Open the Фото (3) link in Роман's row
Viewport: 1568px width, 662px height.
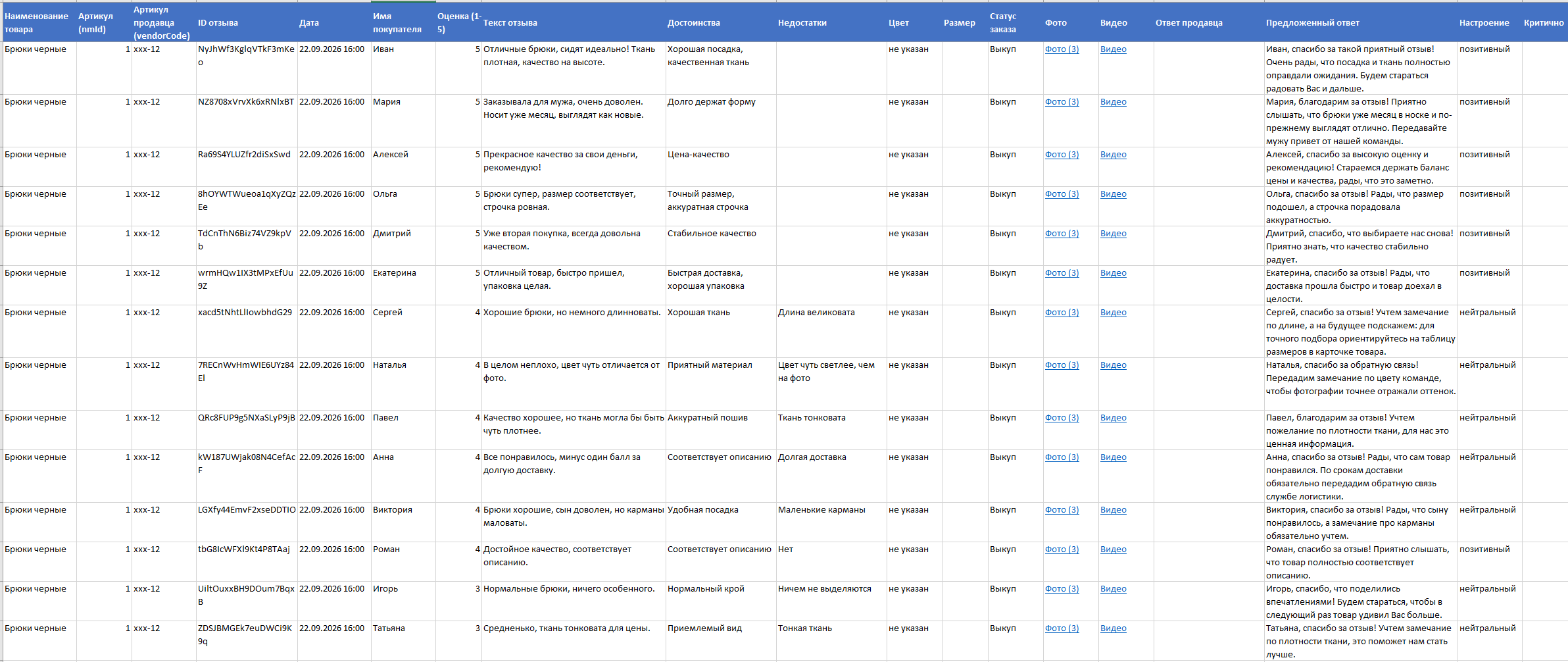[x=1062, y=549]
